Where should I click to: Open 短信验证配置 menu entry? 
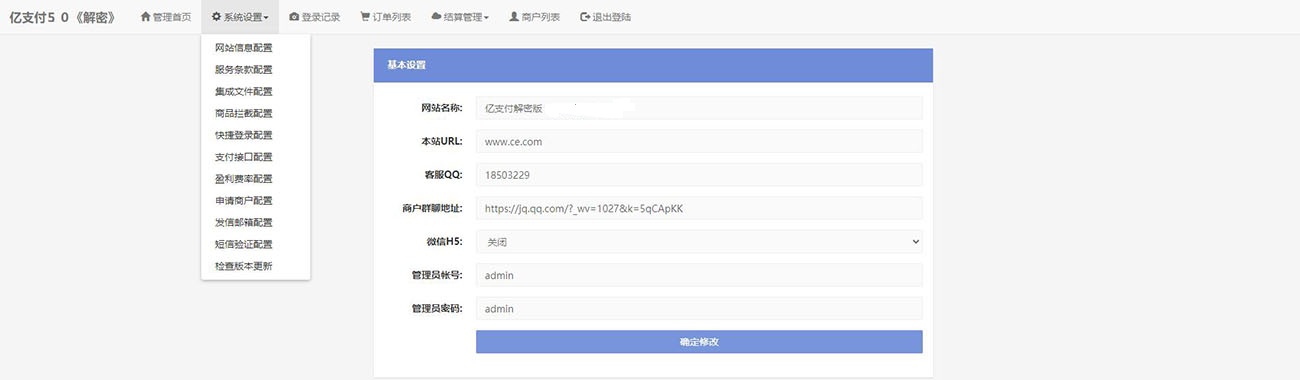243,244
